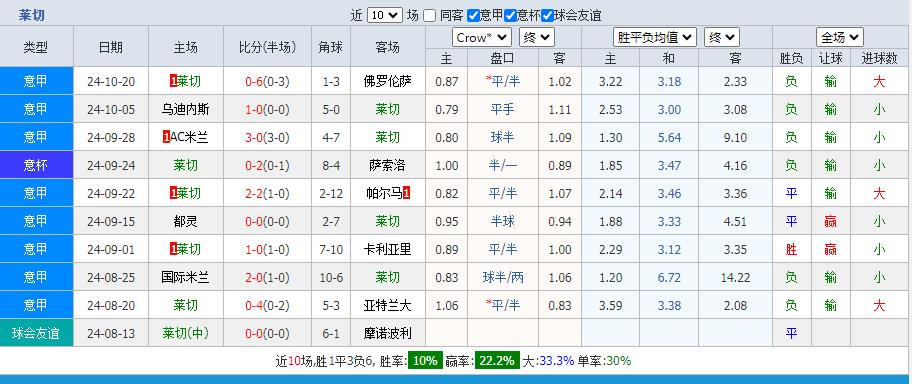Click red card marker beside 帕尔马
The width and height of the screenshot is (912, 384).
(407, 193)
